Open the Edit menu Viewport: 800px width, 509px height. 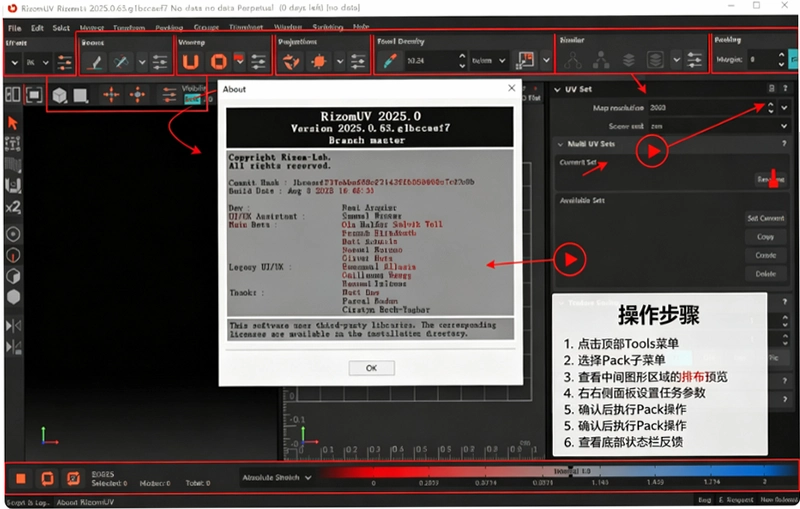point(37,28)
